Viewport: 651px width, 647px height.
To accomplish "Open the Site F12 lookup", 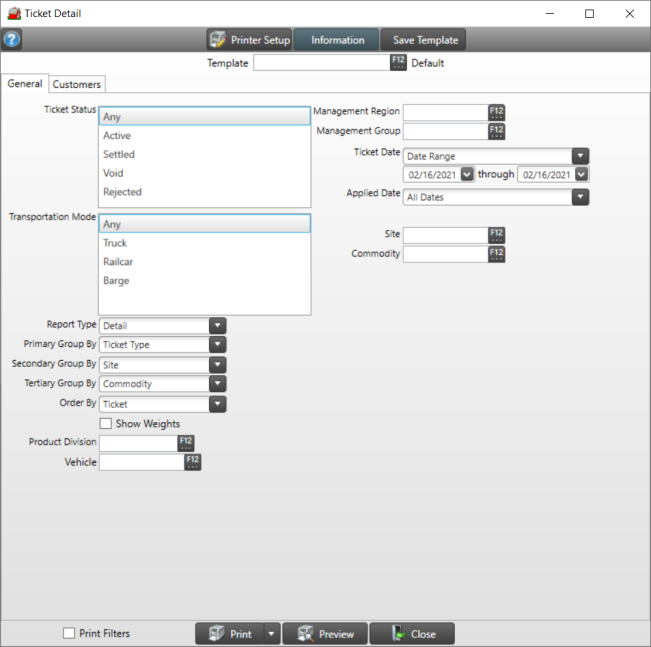I will (496, 235).
